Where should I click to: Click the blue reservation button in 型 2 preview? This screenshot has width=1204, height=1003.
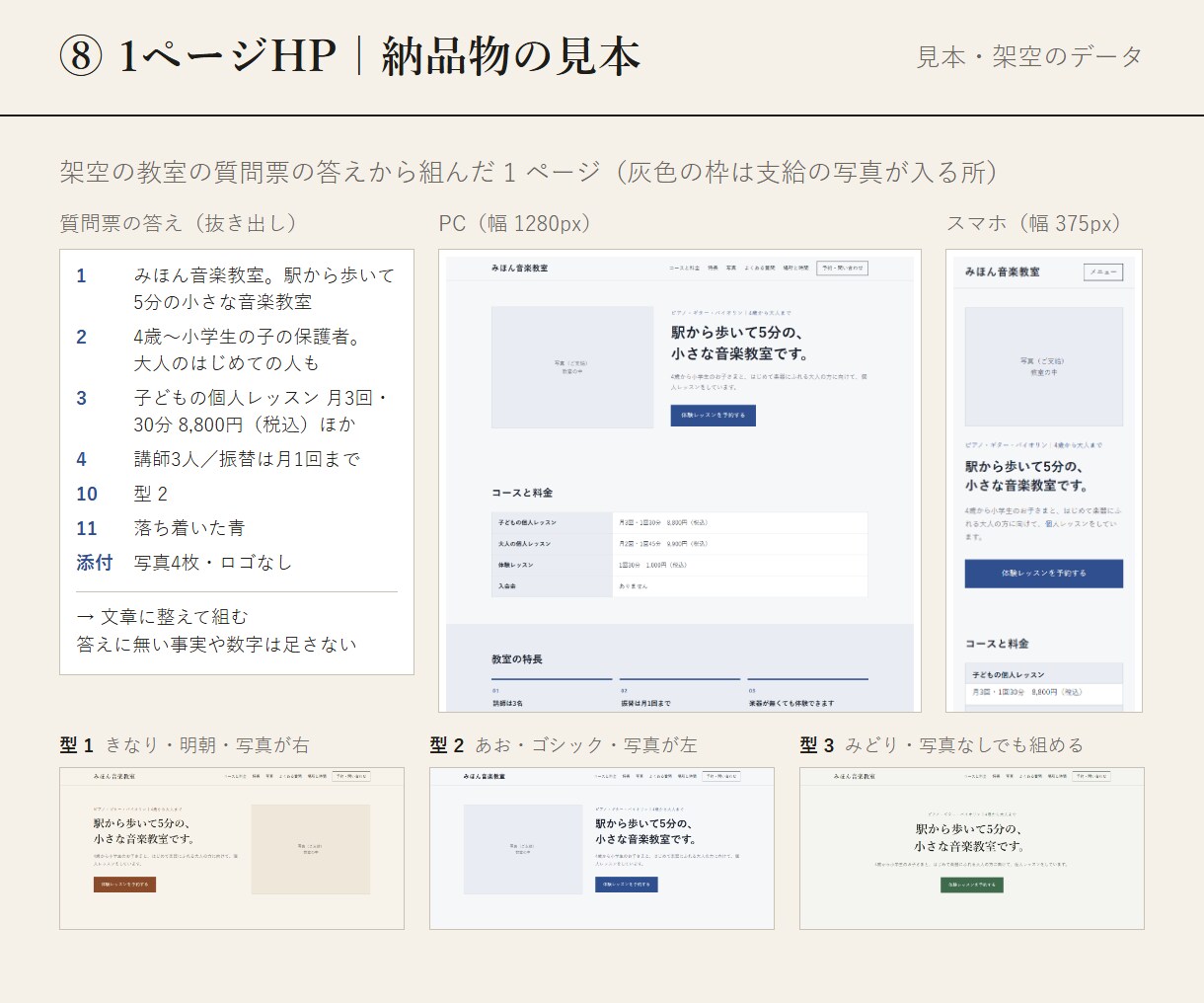point(626,885)
